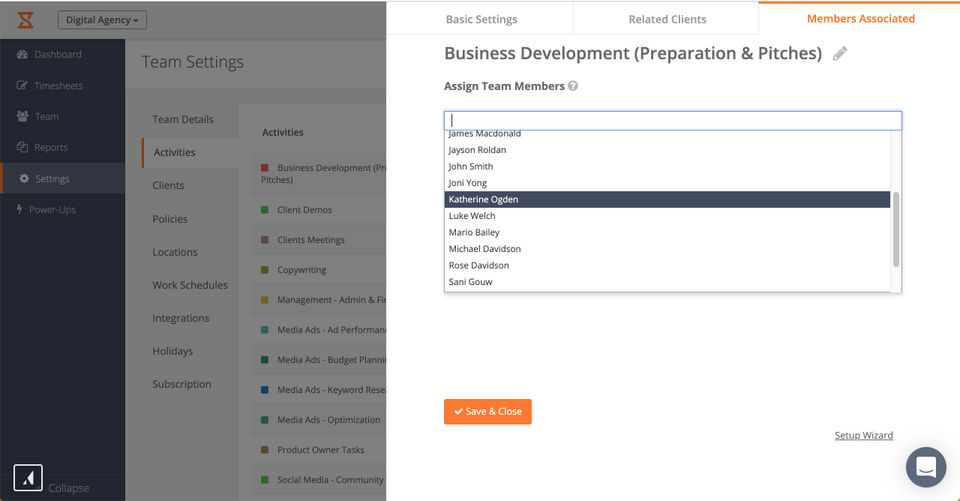Collapse the left sidebar
960x501 pixels.
(x=68, y=488)
